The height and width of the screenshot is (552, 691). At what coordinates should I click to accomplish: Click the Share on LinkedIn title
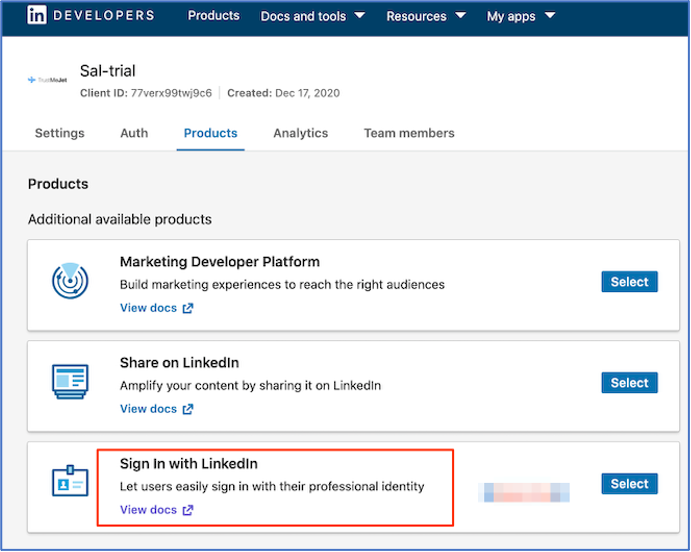pyautogui.click(x=179, y=363)
